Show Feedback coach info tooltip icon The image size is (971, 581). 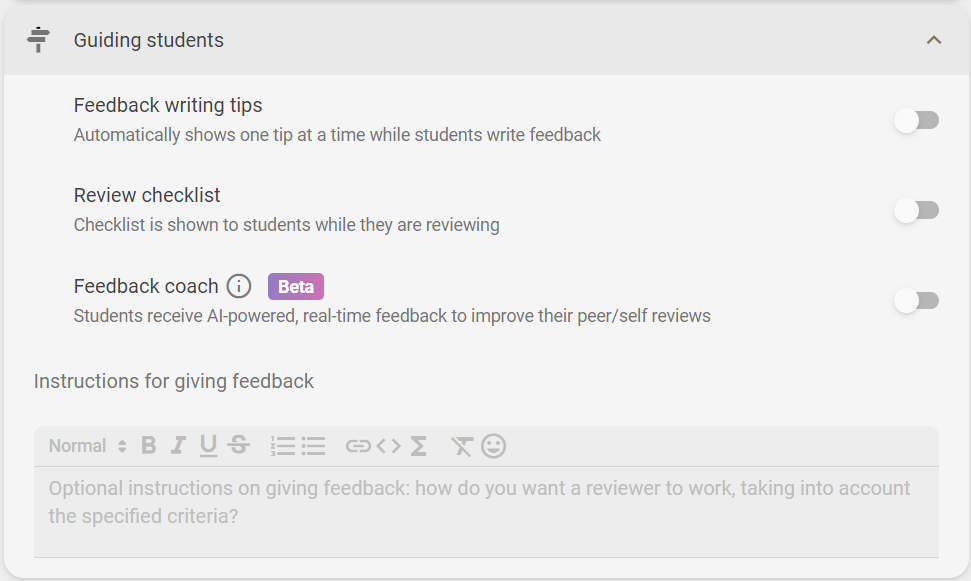click(239, 286)
